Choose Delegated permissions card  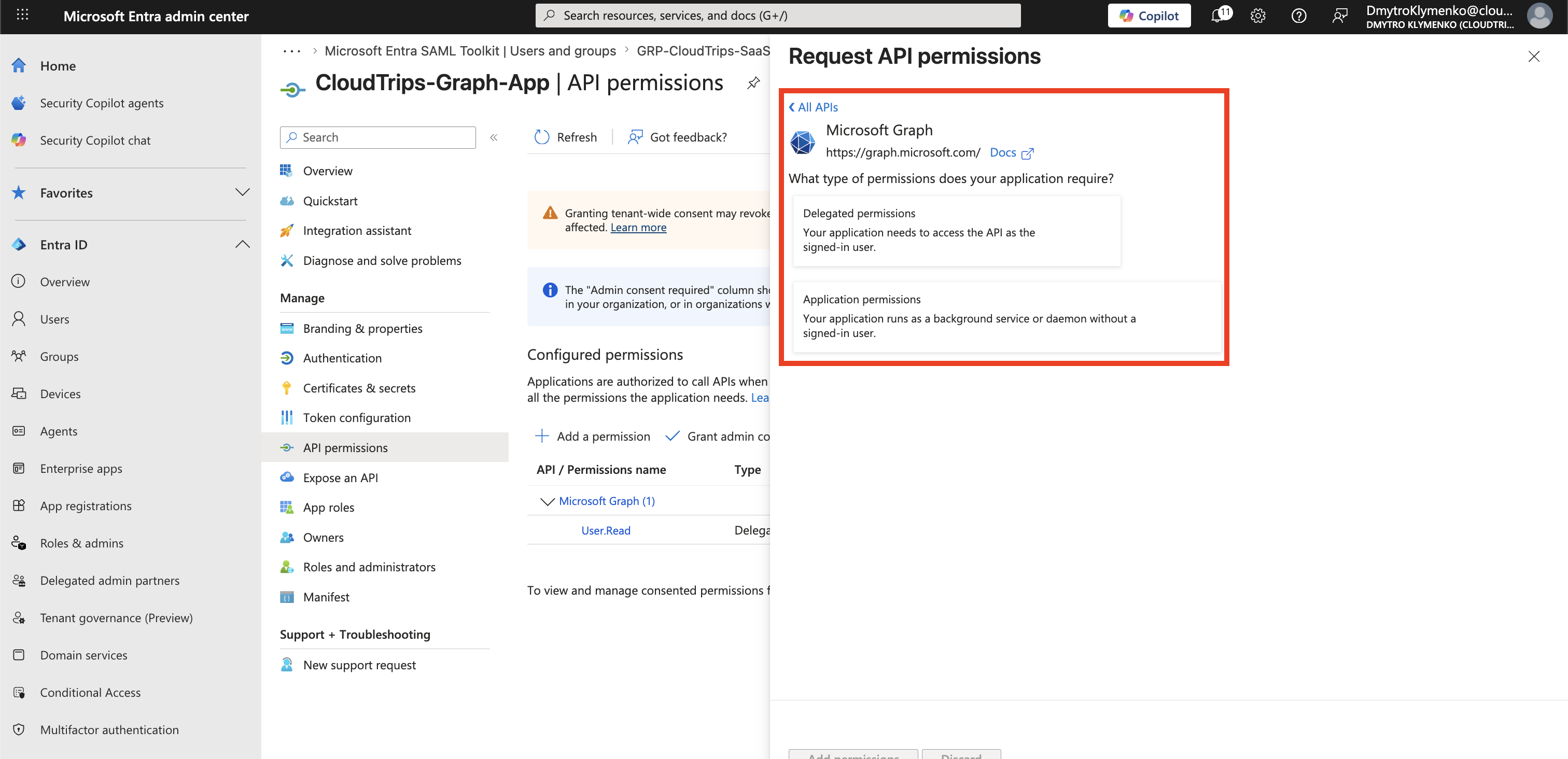[956, 231]
